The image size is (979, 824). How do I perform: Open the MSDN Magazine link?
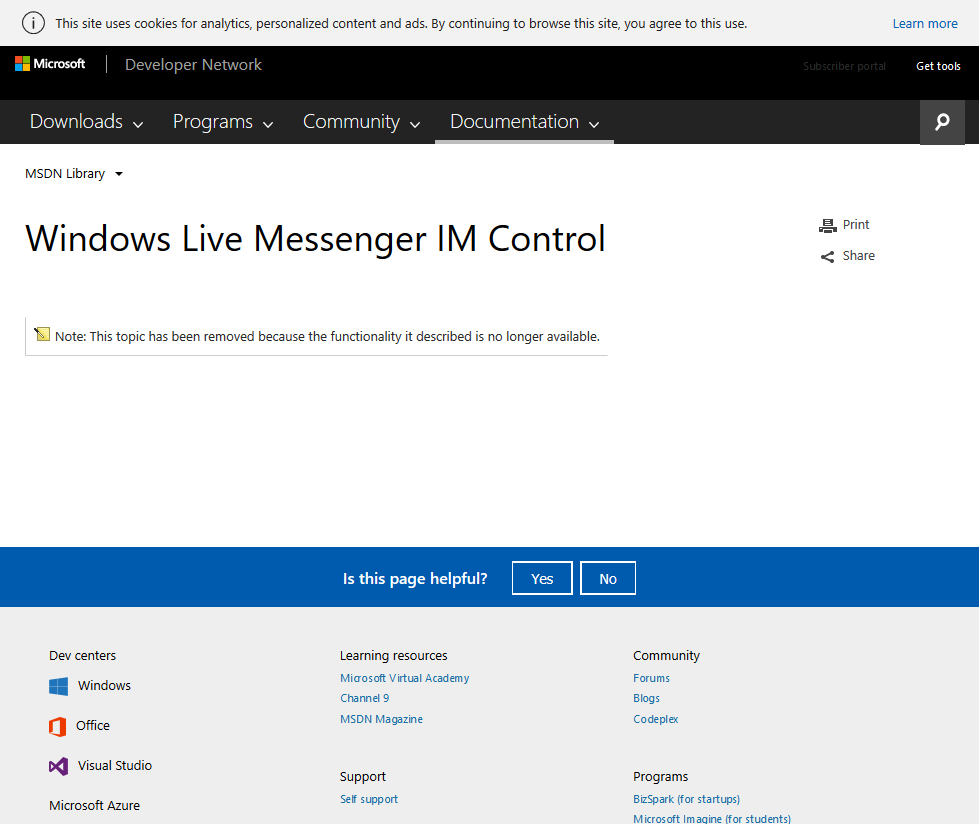point(381,719)
